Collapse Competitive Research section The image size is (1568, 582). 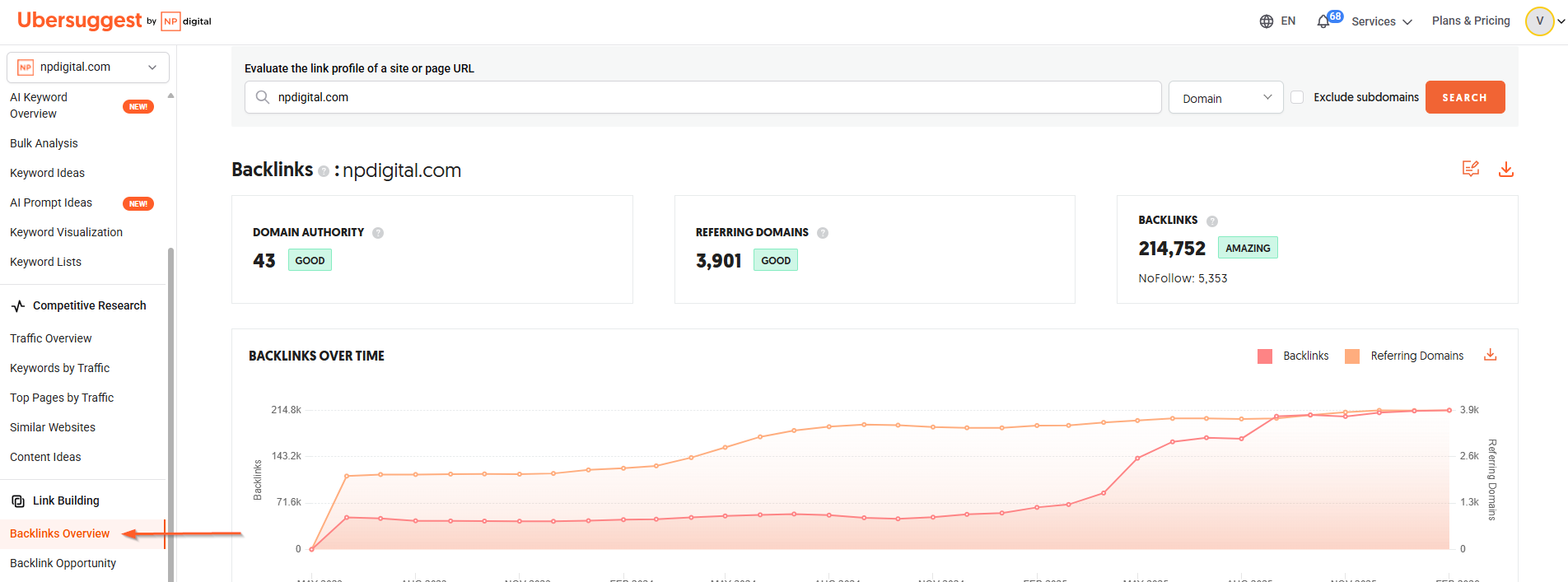click(x=89, y=305)
